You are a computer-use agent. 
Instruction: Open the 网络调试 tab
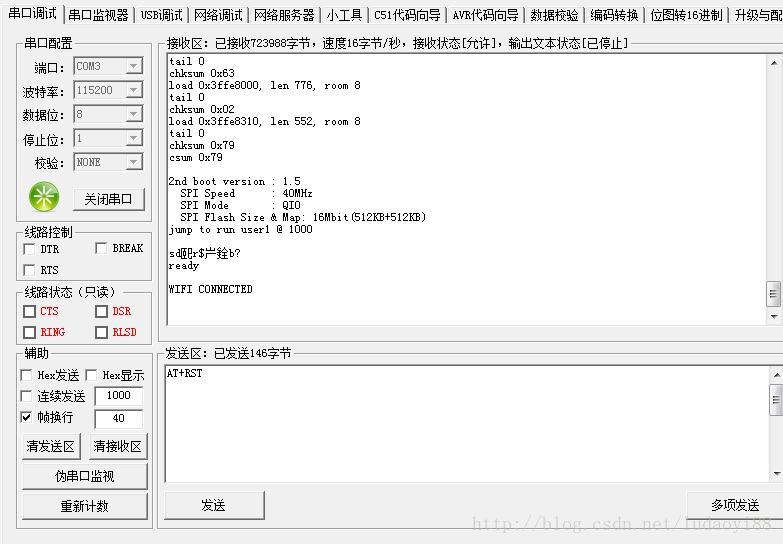coord(218,15)
